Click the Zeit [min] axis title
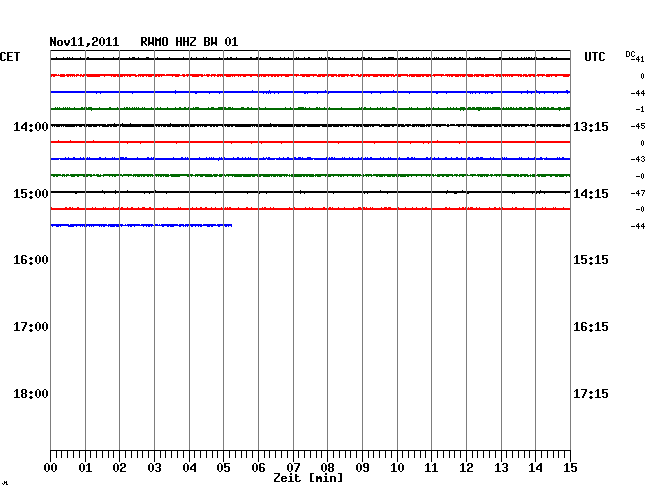Viewport: 650px width, 494px height. coord(308,478)
